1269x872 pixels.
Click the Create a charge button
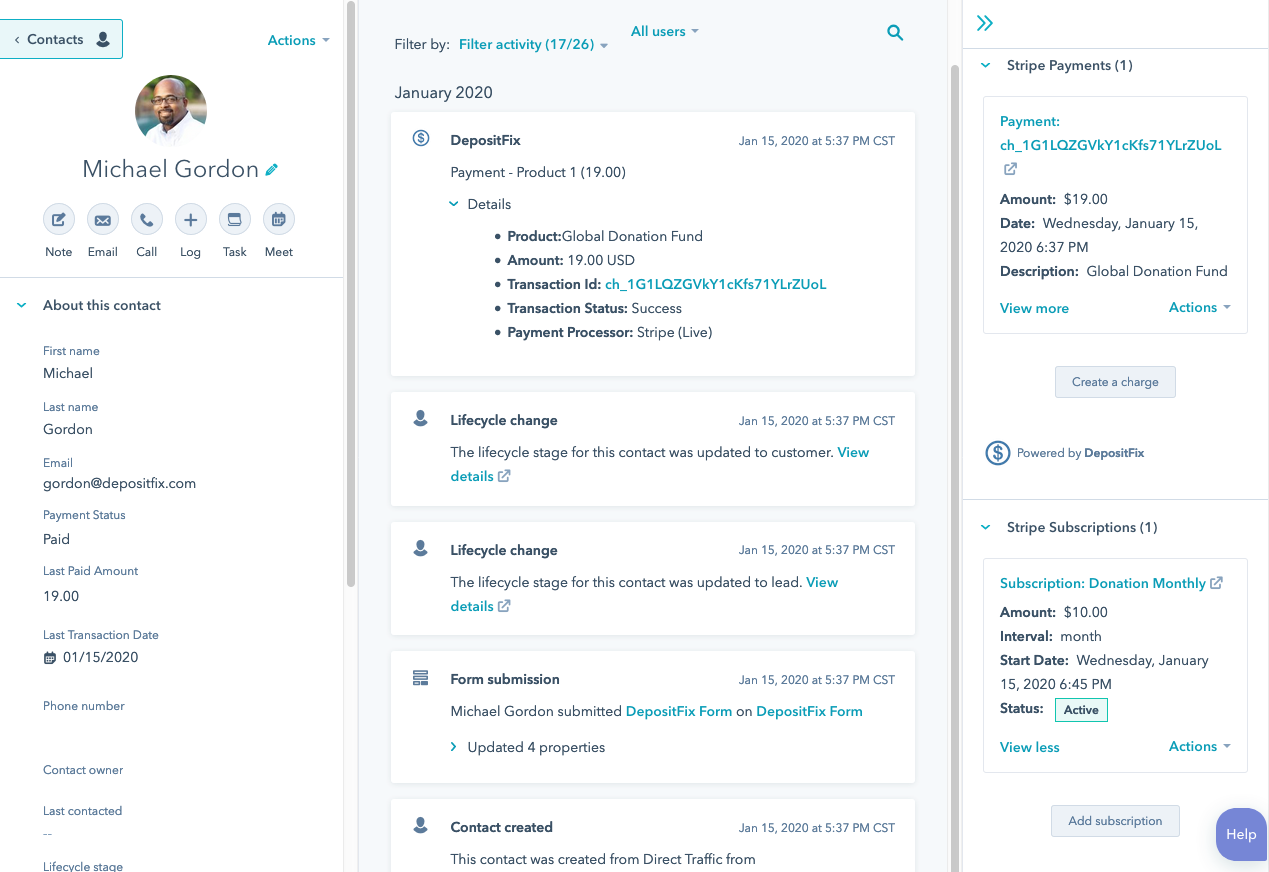tap(1115, 382)
